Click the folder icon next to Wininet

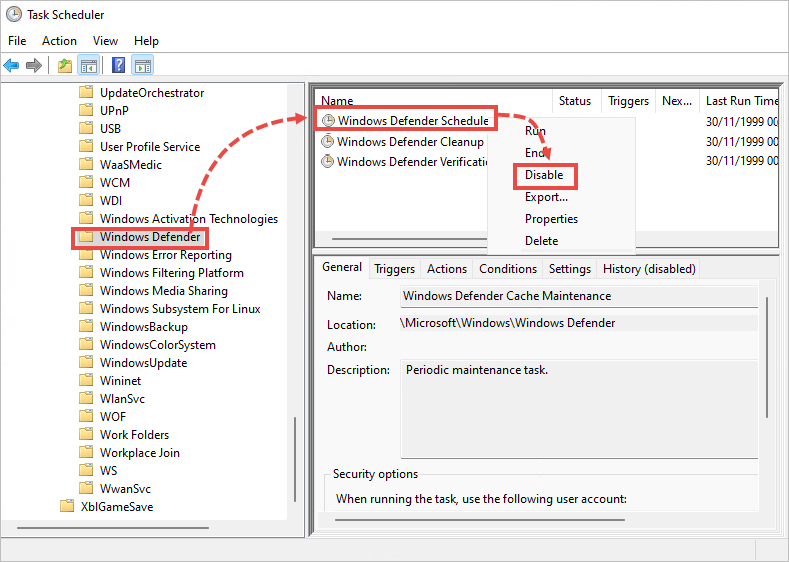[87, 380]
